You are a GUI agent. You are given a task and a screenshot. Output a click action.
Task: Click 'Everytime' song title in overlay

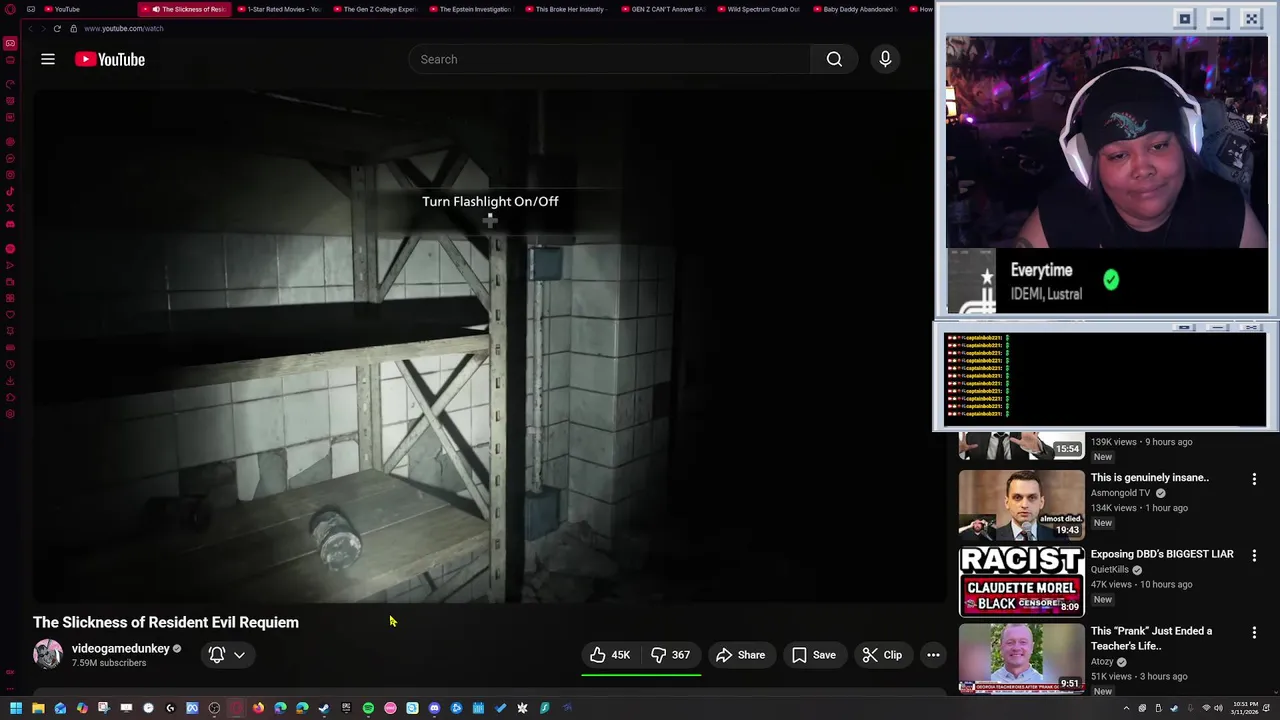tap(1041, 270)
